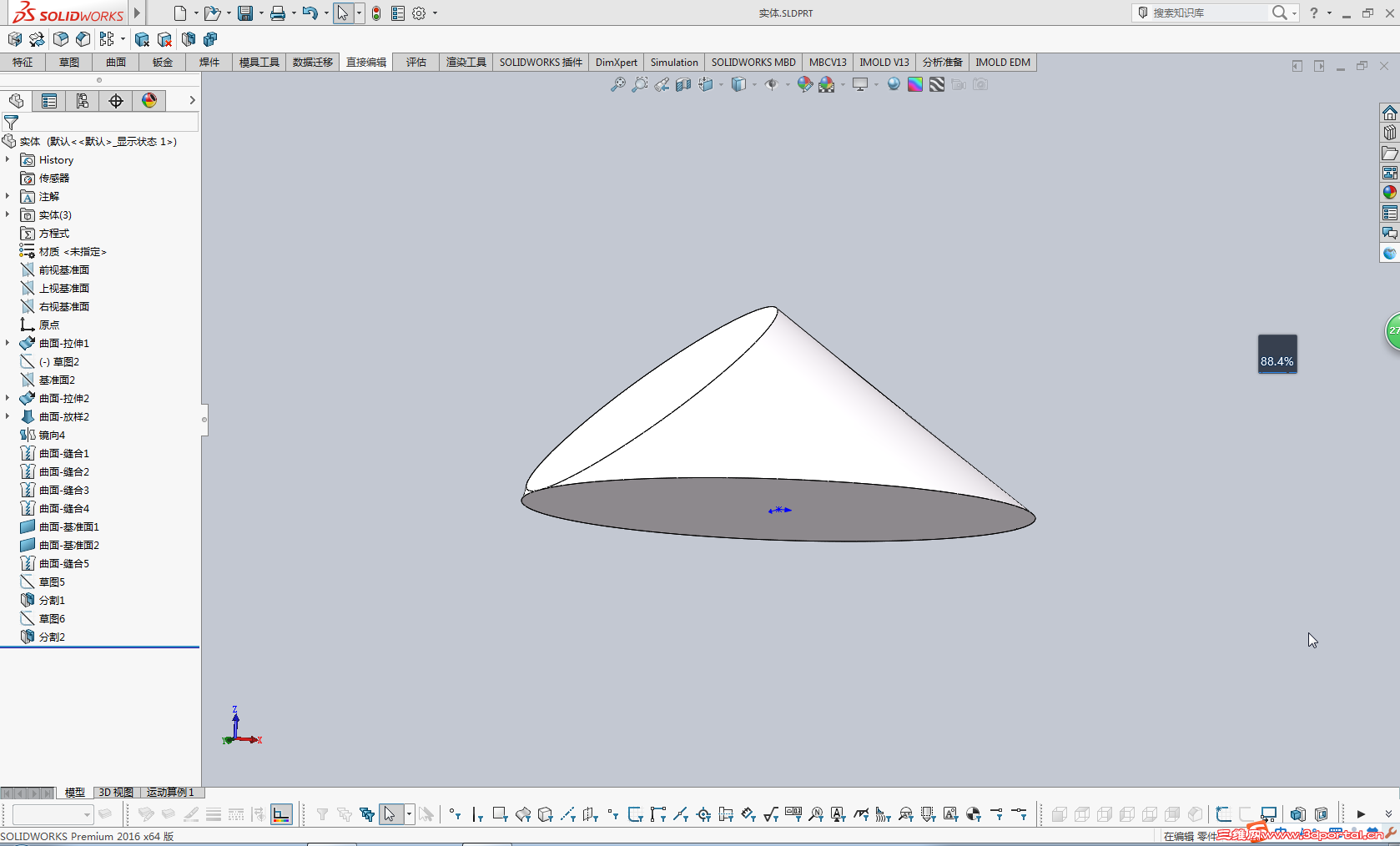Open the 草图 ribbon tab
This screenshot has width=1400, height=846.
[x=69, y=63]
